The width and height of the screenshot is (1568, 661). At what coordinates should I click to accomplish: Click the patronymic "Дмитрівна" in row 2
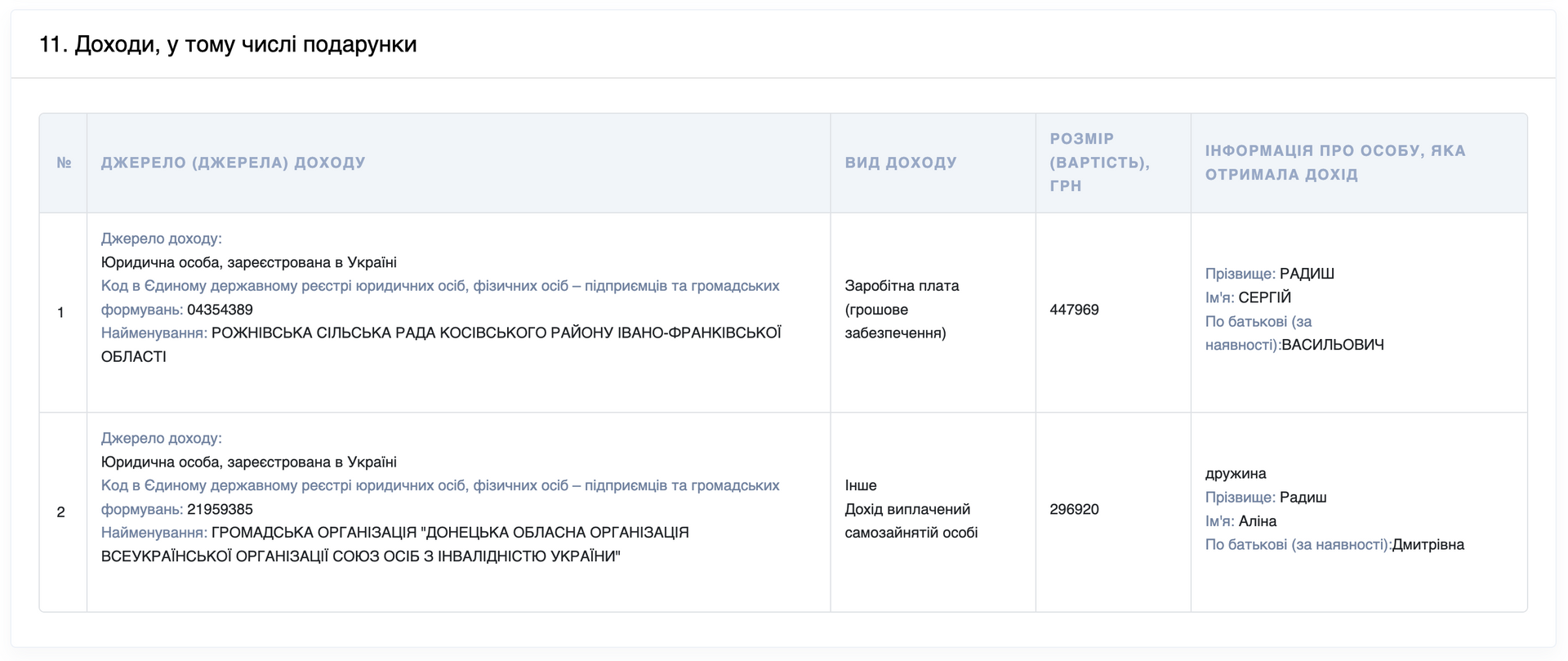pos(1428,545)
